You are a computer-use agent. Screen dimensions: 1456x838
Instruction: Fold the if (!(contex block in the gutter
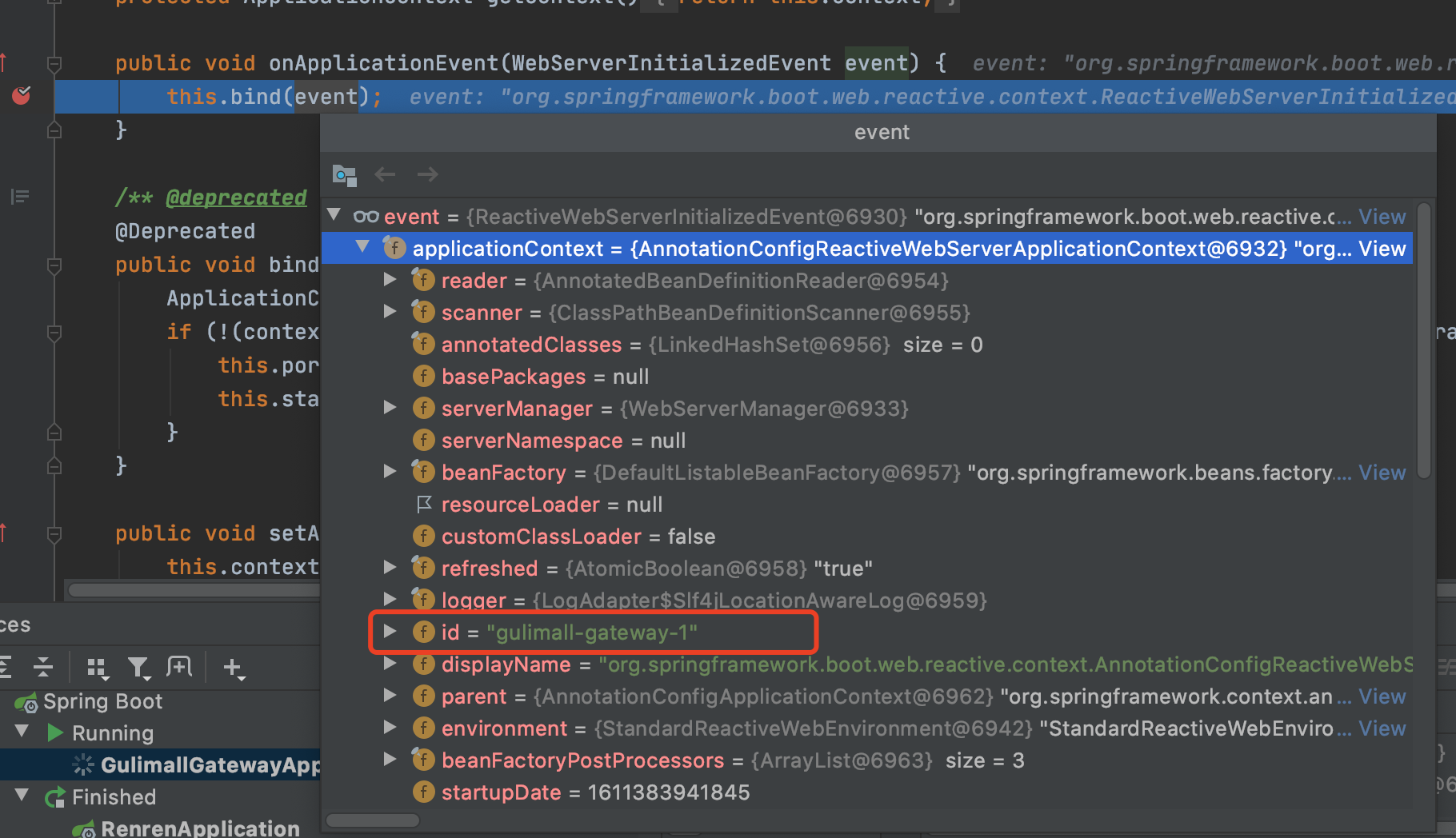(x=54, y=332)
